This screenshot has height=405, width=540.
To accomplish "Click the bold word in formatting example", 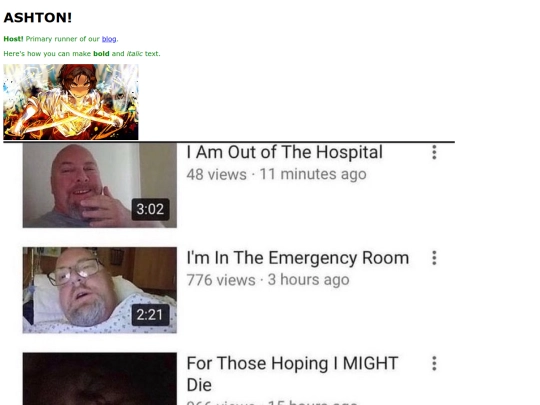I will pyautogui.click(x=101, y=54).
